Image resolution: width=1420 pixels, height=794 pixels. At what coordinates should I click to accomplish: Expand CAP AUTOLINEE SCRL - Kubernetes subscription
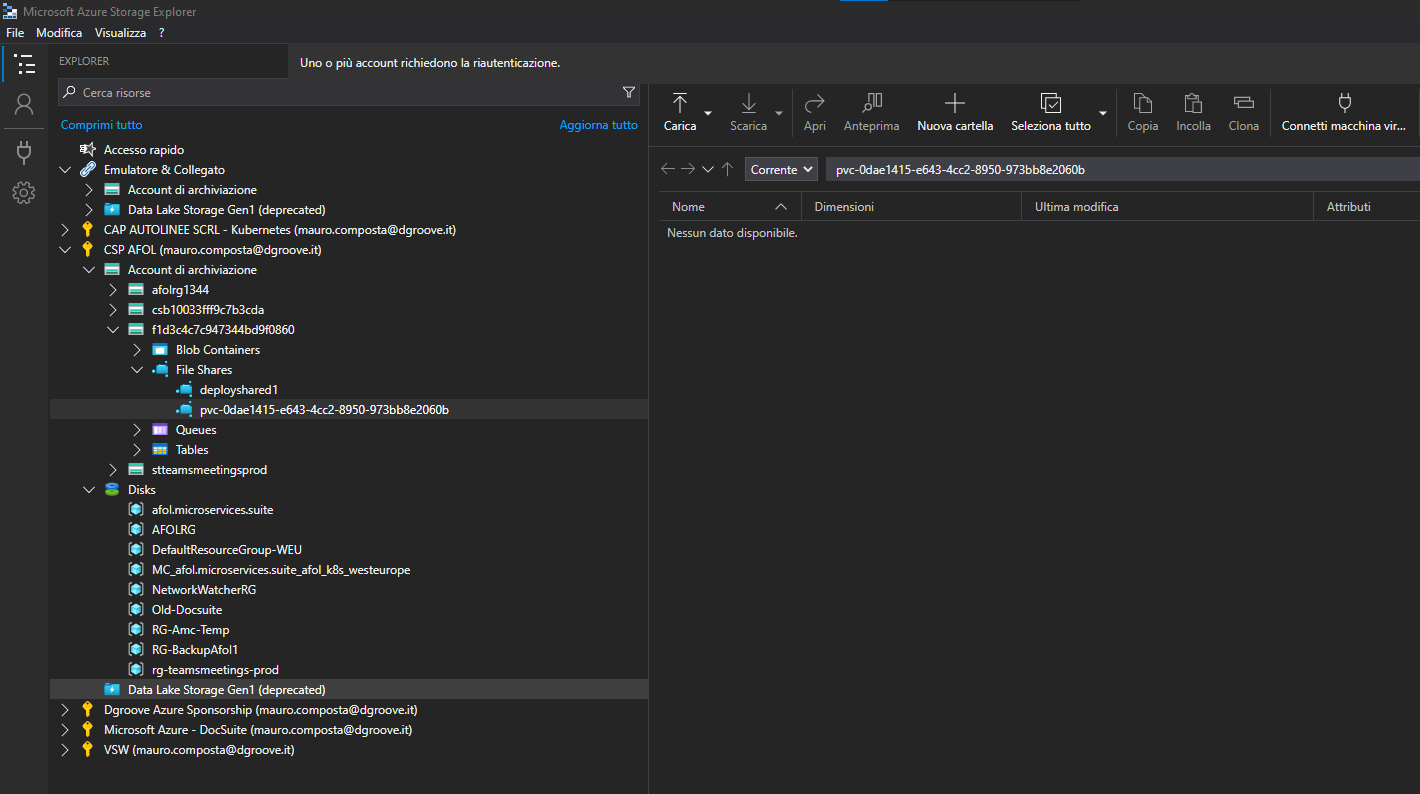(65, 229)
